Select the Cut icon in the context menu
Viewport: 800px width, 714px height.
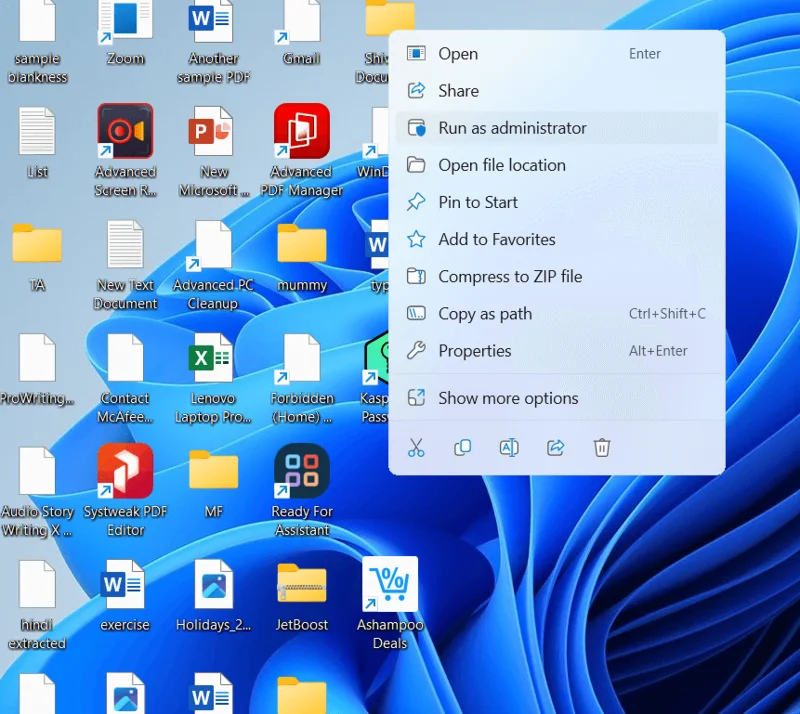pyautogui.click(x=417, y=448)
